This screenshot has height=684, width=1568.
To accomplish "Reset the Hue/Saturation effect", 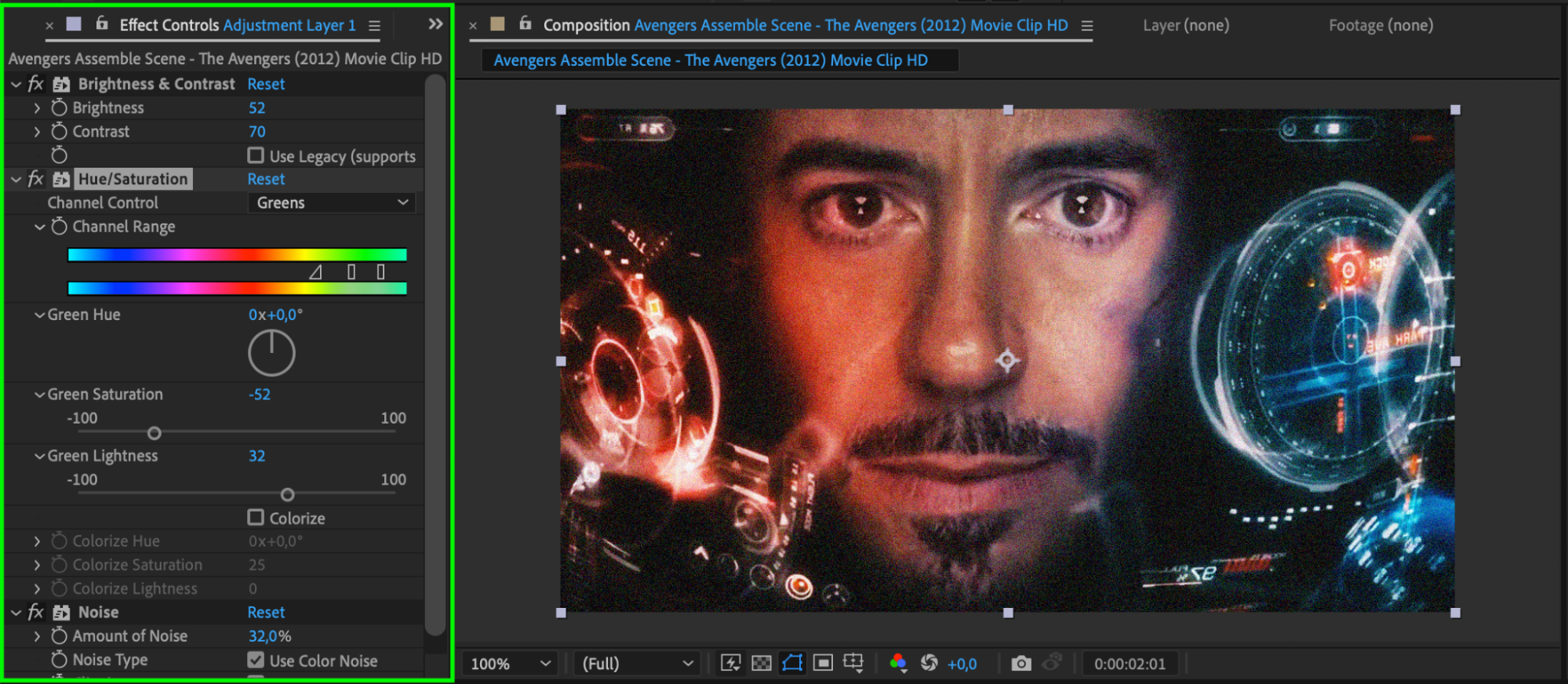I will pos(266,179).
